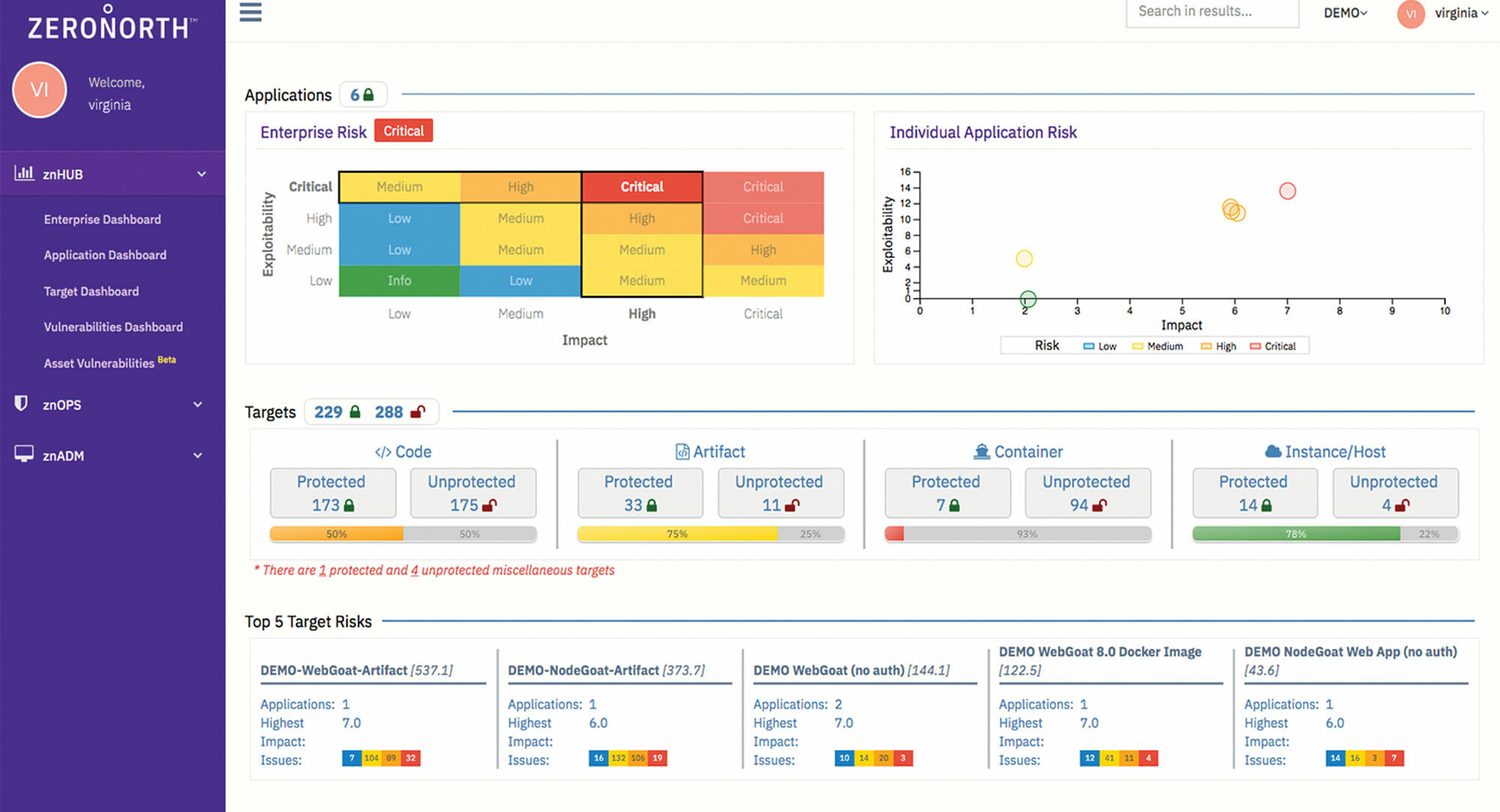
Task: Click the Container ship icon
Action: click(x=981, y=451)
